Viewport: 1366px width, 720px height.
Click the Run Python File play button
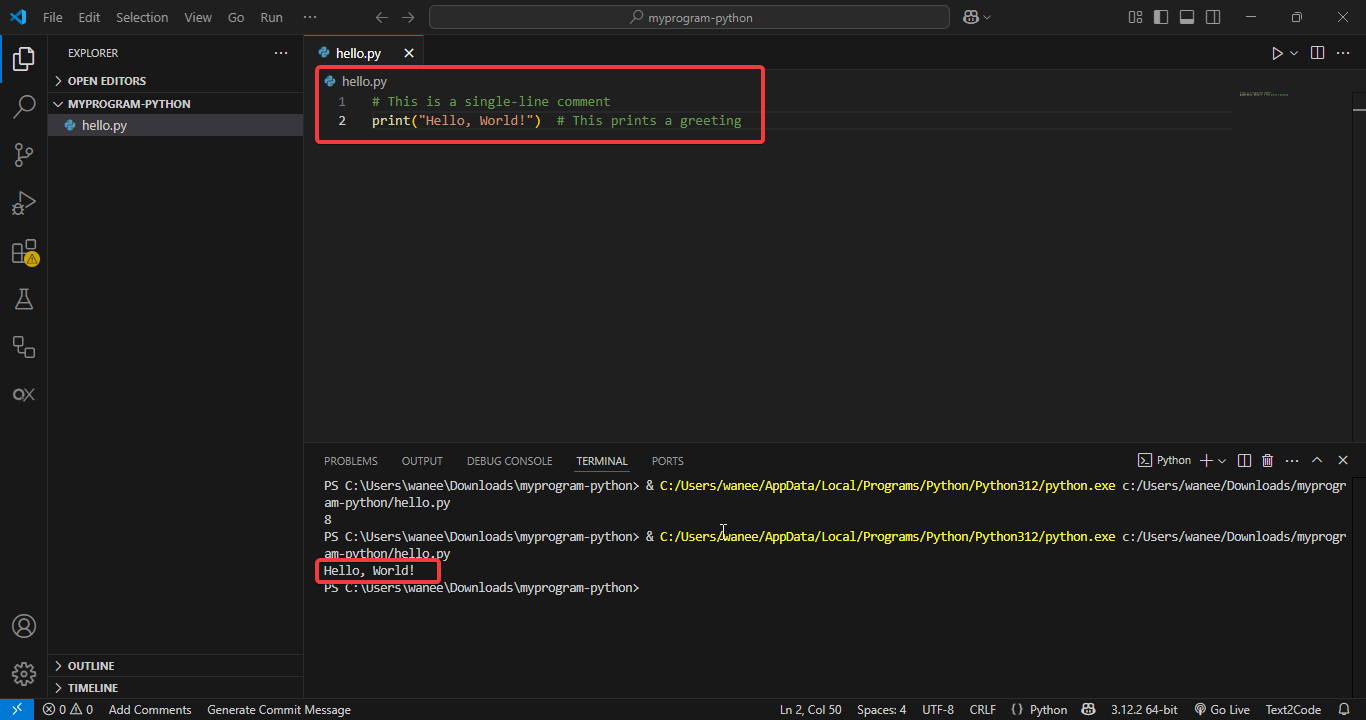pyautogui.click(x=1277, y=53)
